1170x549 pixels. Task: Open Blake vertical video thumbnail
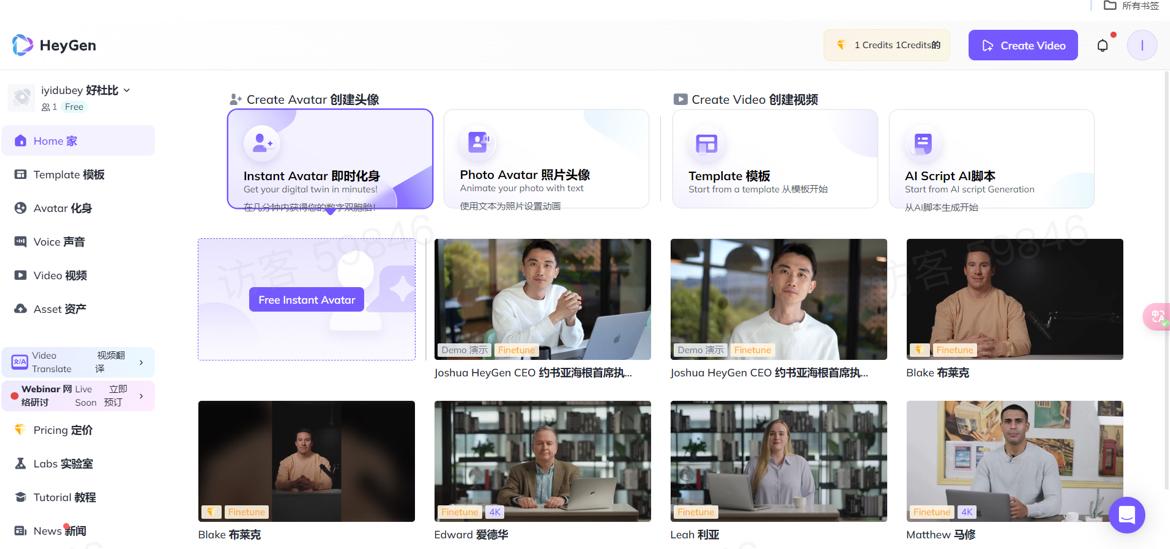click(x=307, y=461)
